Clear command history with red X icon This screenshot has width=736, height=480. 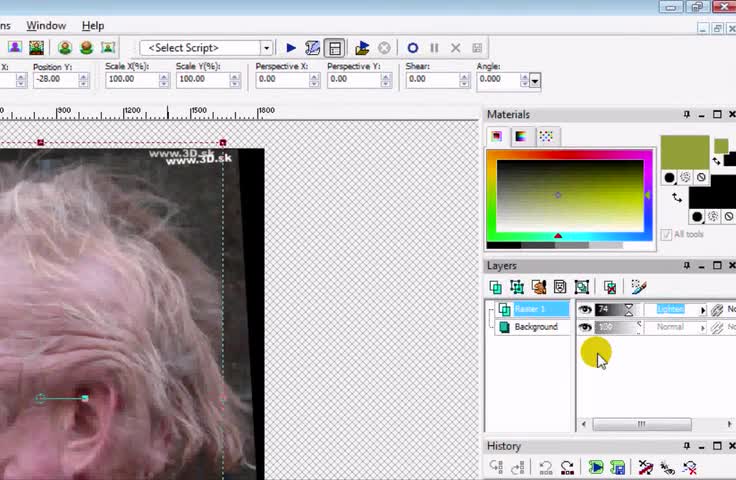coord(690,467)
